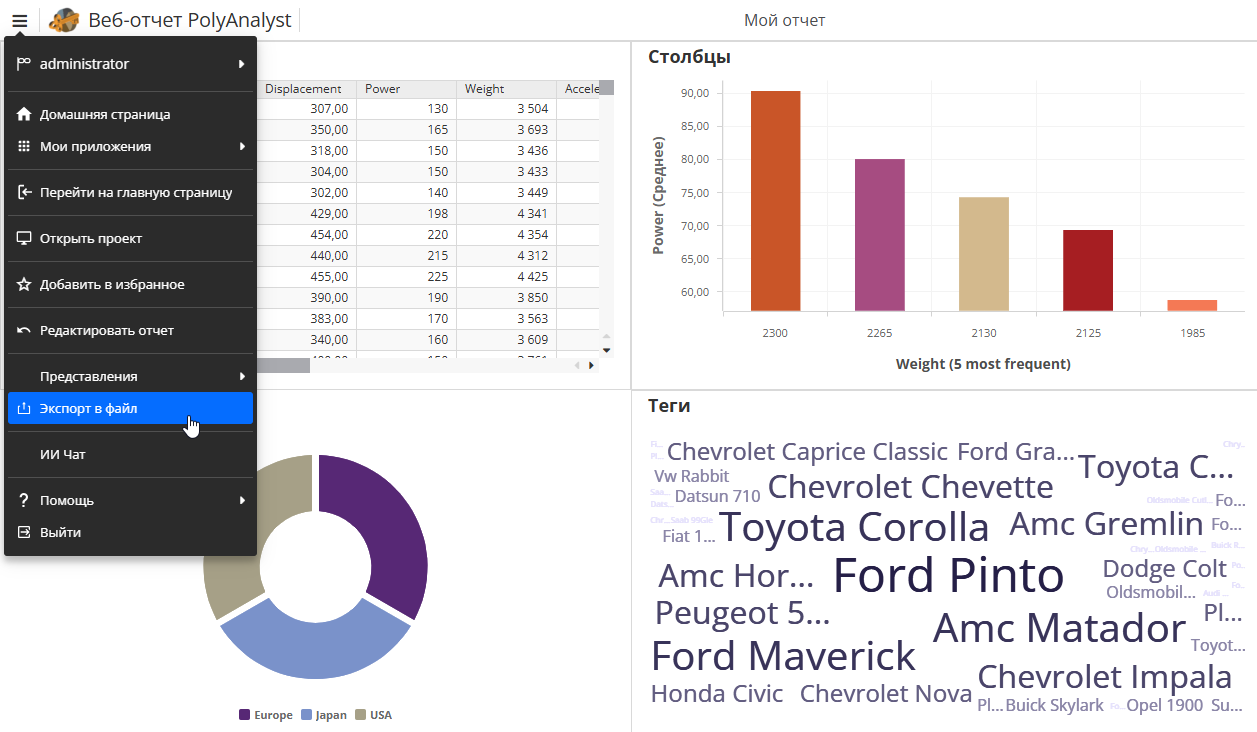This screenshot has height=732, width=1257.
Task: Click the Honda Civic tag
Action: tap(717, 694)
